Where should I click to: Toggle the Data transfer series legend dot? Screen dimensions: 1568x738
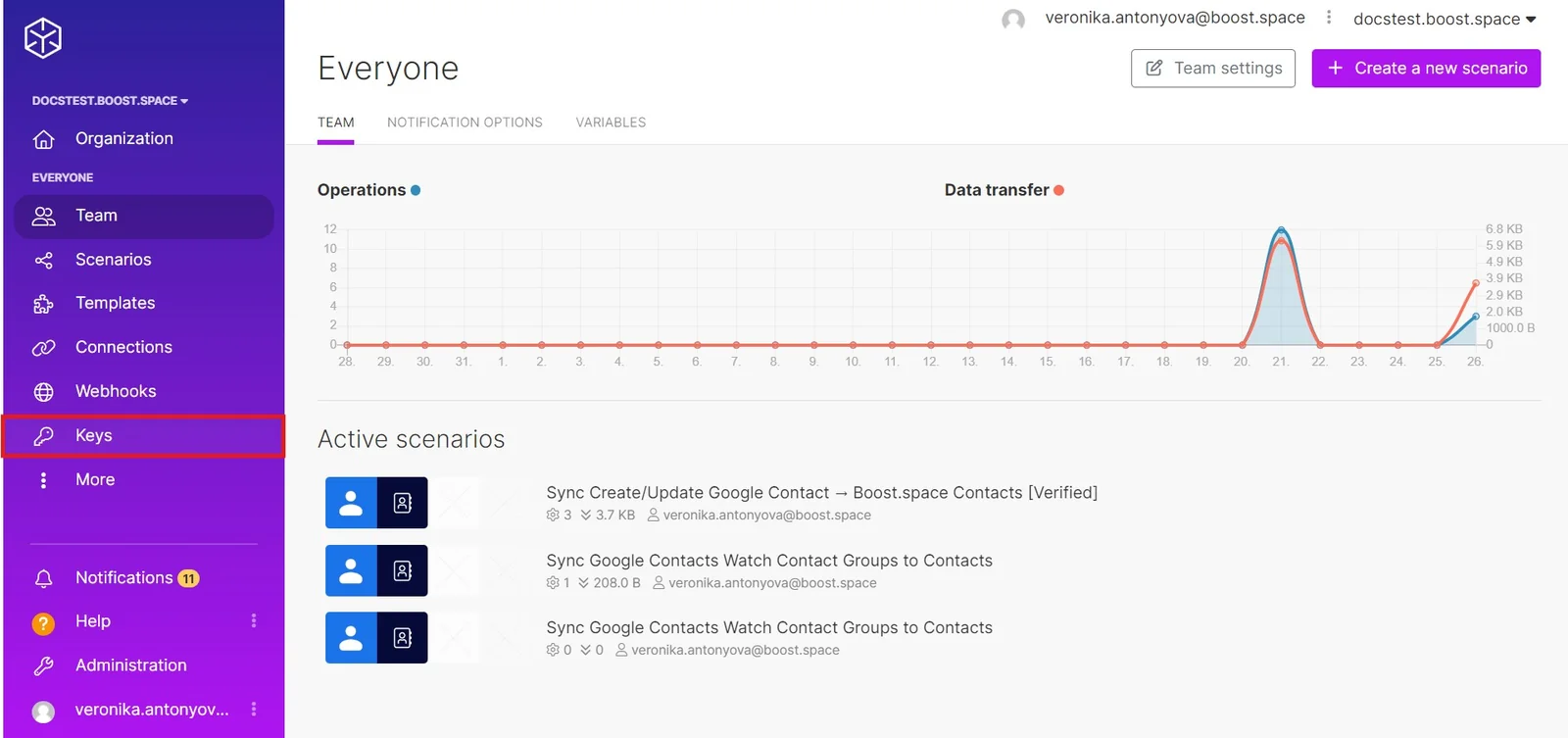(1058, 190)
